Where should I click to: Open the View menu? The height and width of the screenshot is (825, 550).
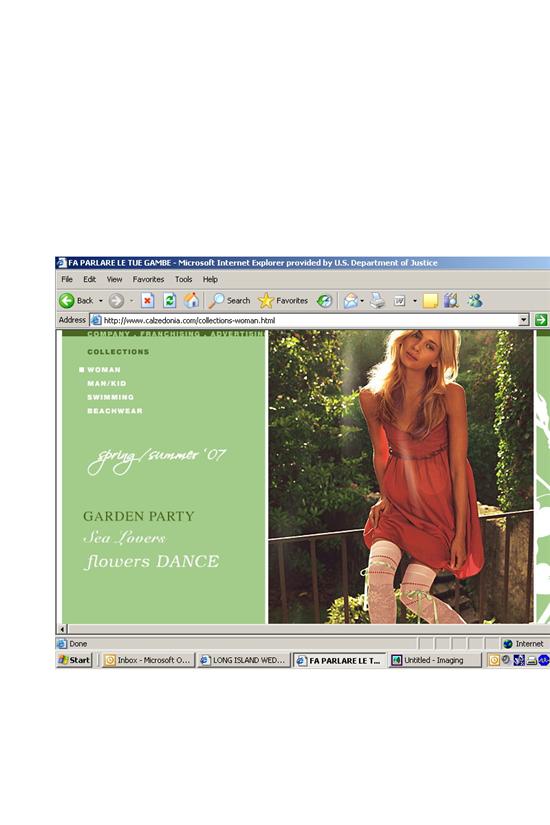[114, 279]
